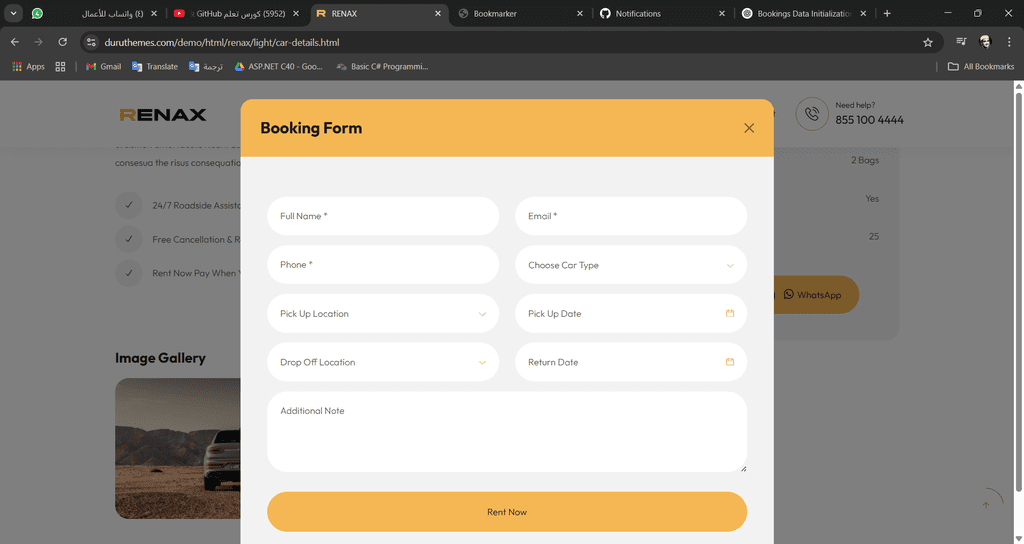Open the tab search dropdown arrow
The image size is (1024, 544).
(x=13, y=13)
